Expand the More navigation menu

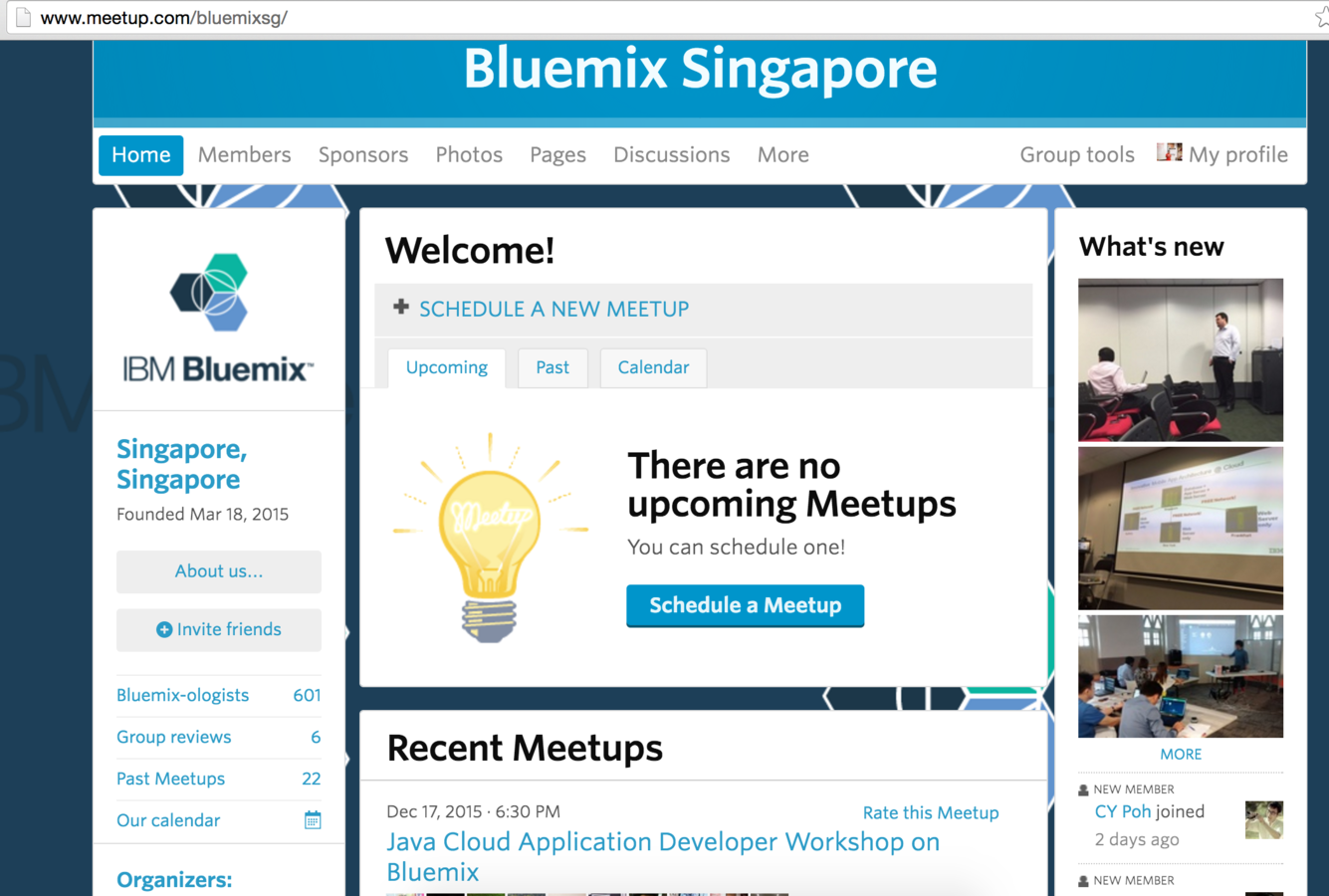tap(782, 155)
